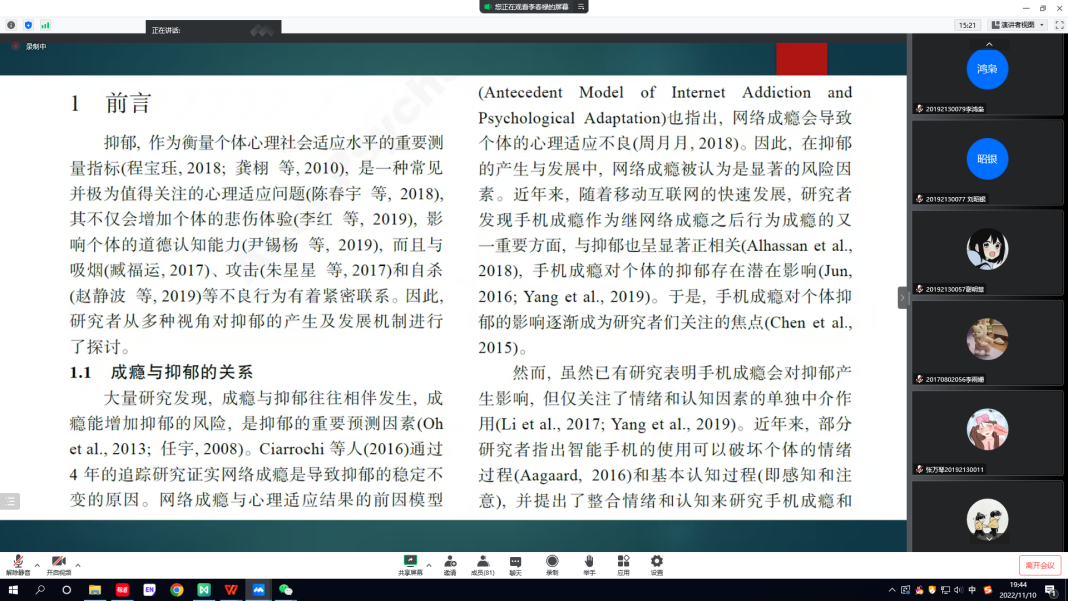Click the Share Screen (共享屏幕) icon

[x=410, y=564]
